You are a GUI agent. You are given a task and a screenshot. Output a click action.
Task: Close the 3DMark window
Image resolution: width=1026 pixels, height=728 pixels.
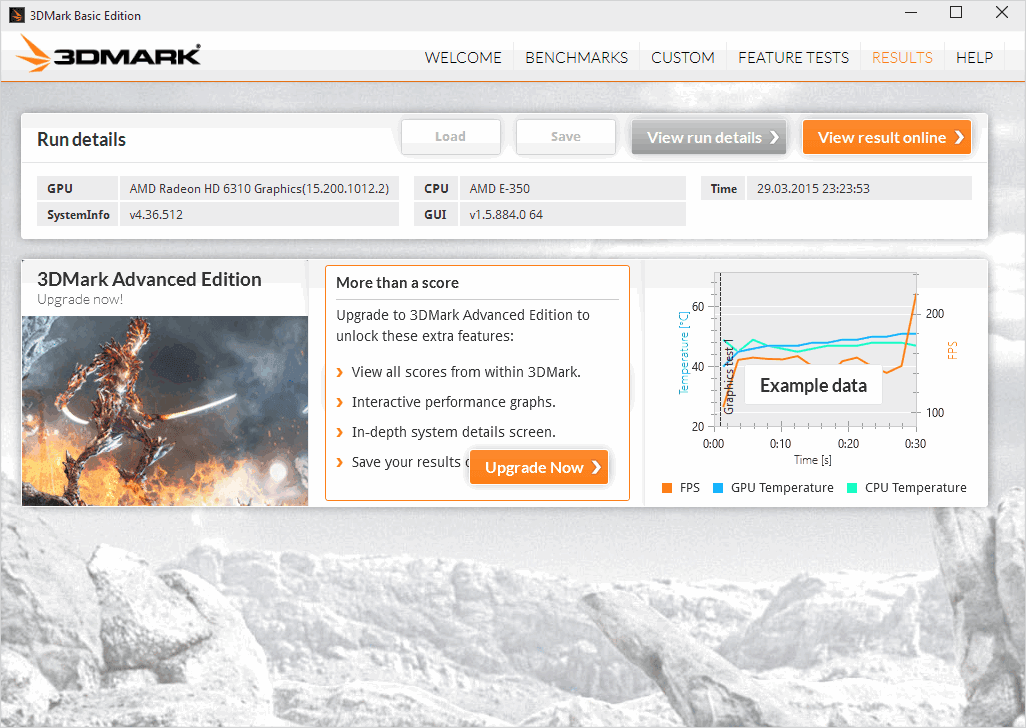click(x=1002, y=12)
